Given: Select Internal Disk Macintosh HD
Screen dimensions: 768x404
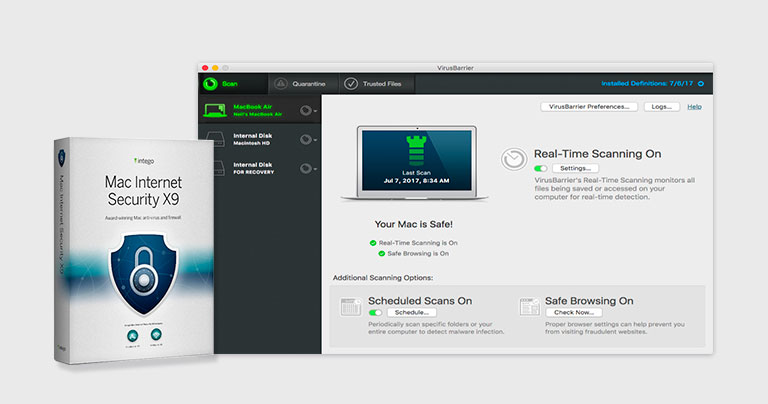Looking at the screenshot, I should tap(260, 139).
